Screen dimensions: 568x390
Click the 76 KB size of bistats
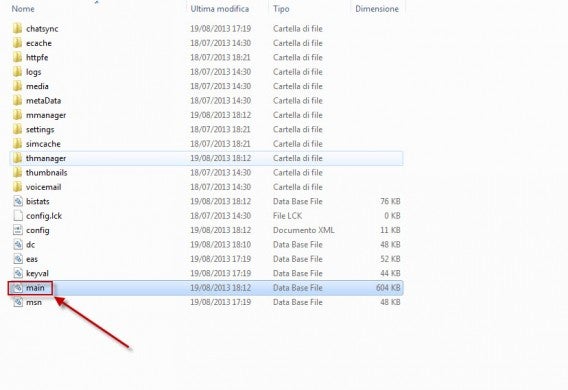[390, 201]
